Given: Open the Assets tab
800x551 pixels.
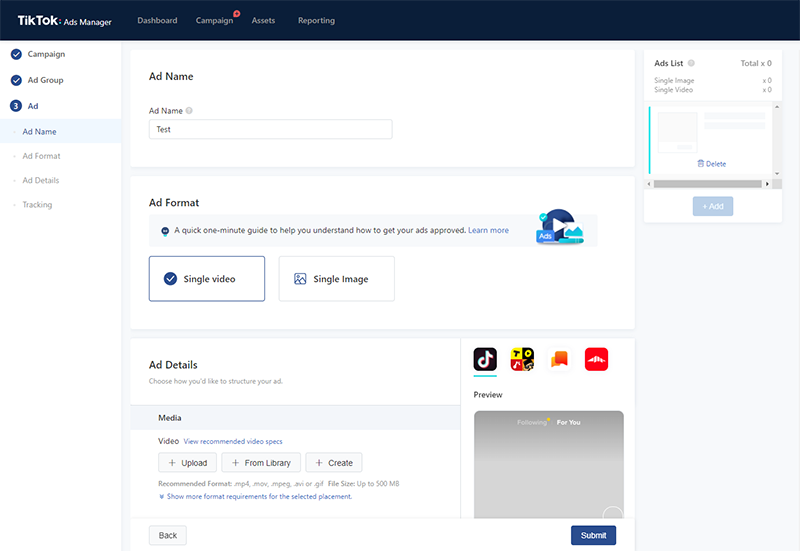Looking at the screenshot, I should pyautogui.click(x=263, y=20).
